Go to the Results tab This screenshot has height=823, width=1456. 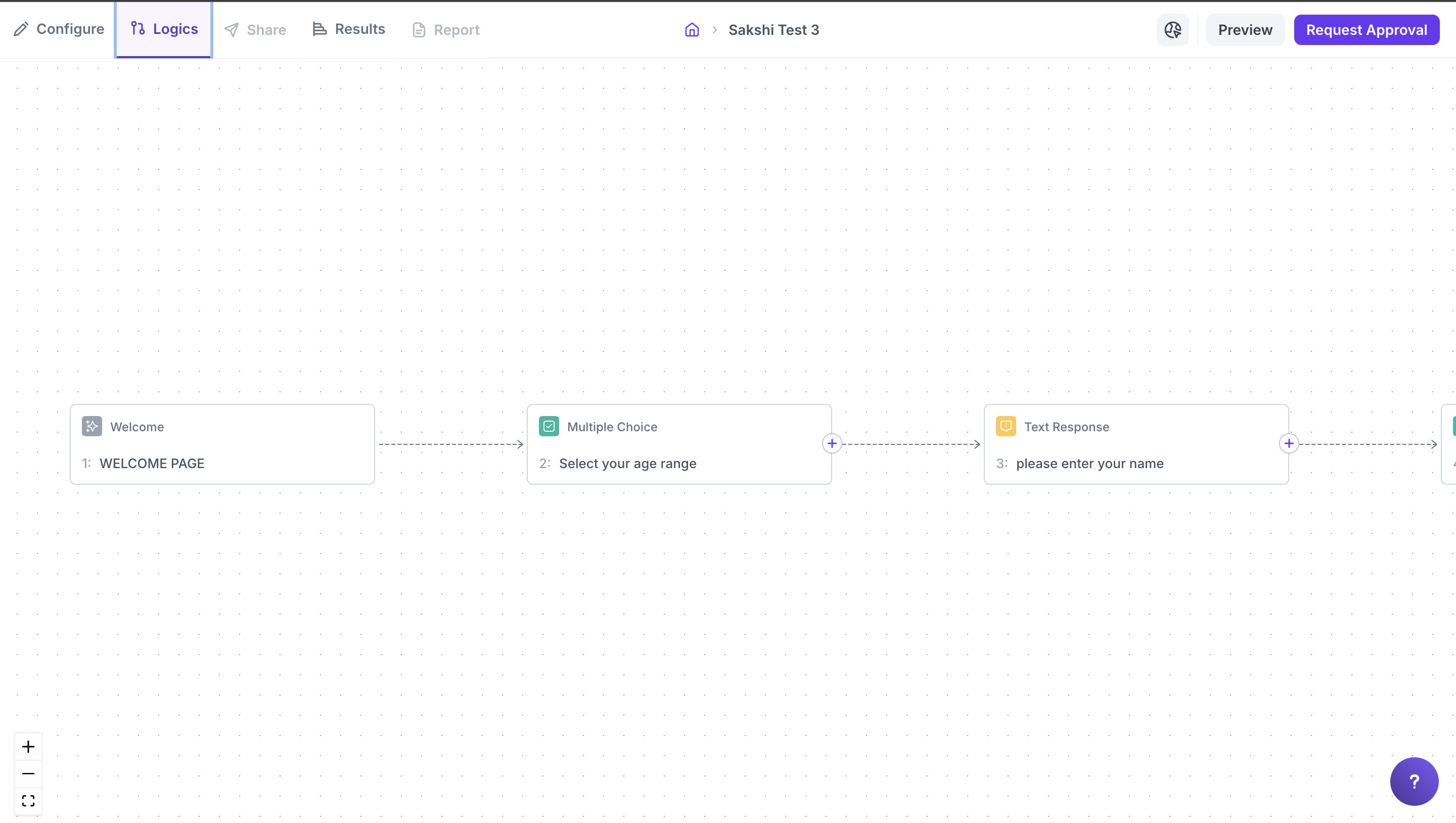click(349, 29)
